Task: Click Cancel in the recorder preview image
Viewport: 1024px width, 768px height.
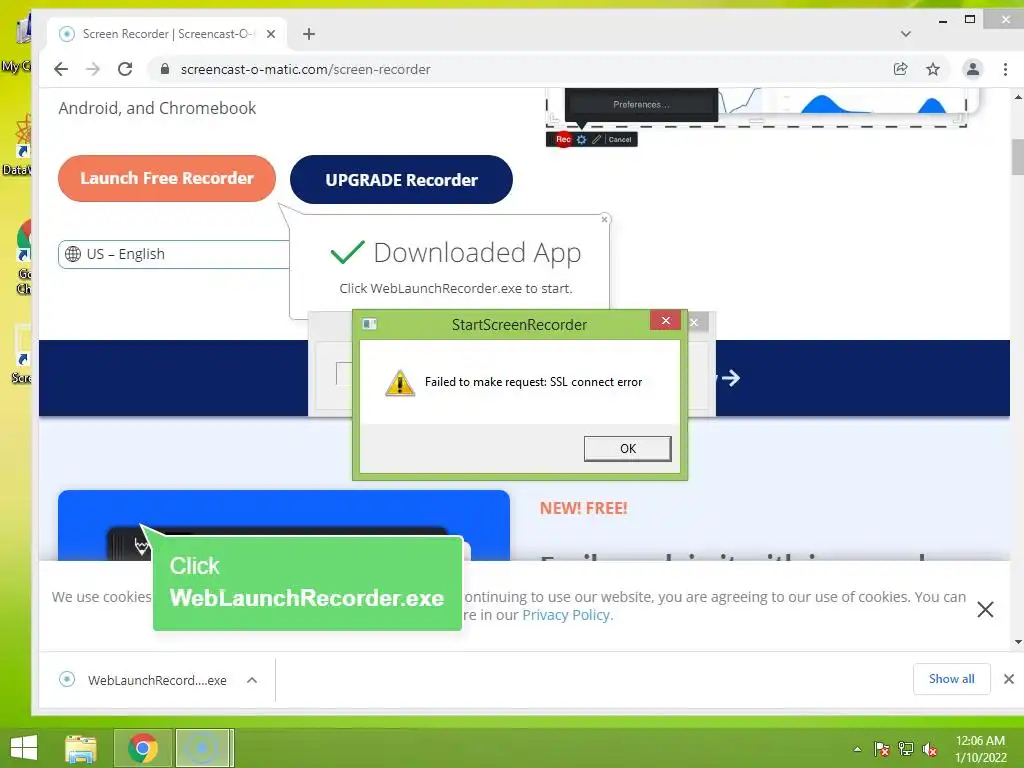Action: tap(620, 139)
